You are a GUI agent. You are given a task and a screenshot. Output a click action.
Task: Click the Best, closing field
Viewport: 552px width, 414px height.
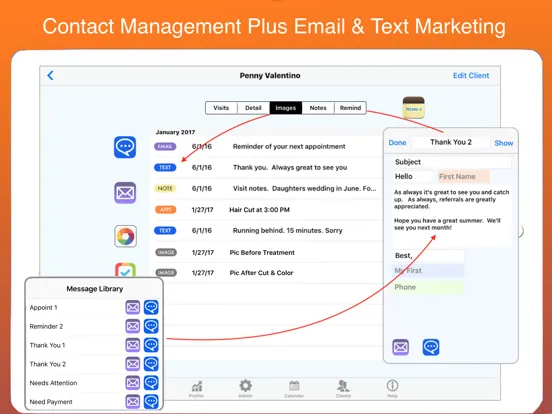pyautogui.click(x=428, y=256)
